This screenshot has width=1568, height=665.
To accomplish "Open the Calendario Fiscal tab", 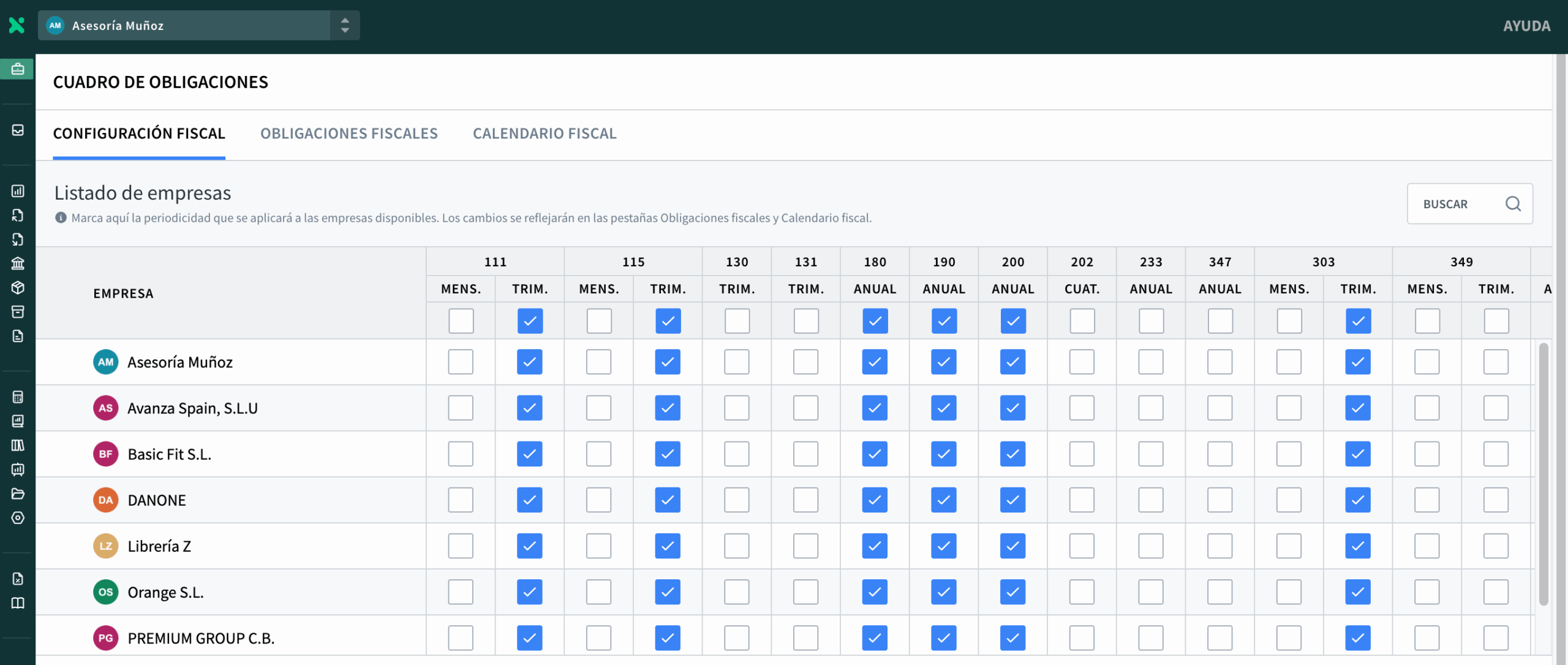I will coord(545,133).
